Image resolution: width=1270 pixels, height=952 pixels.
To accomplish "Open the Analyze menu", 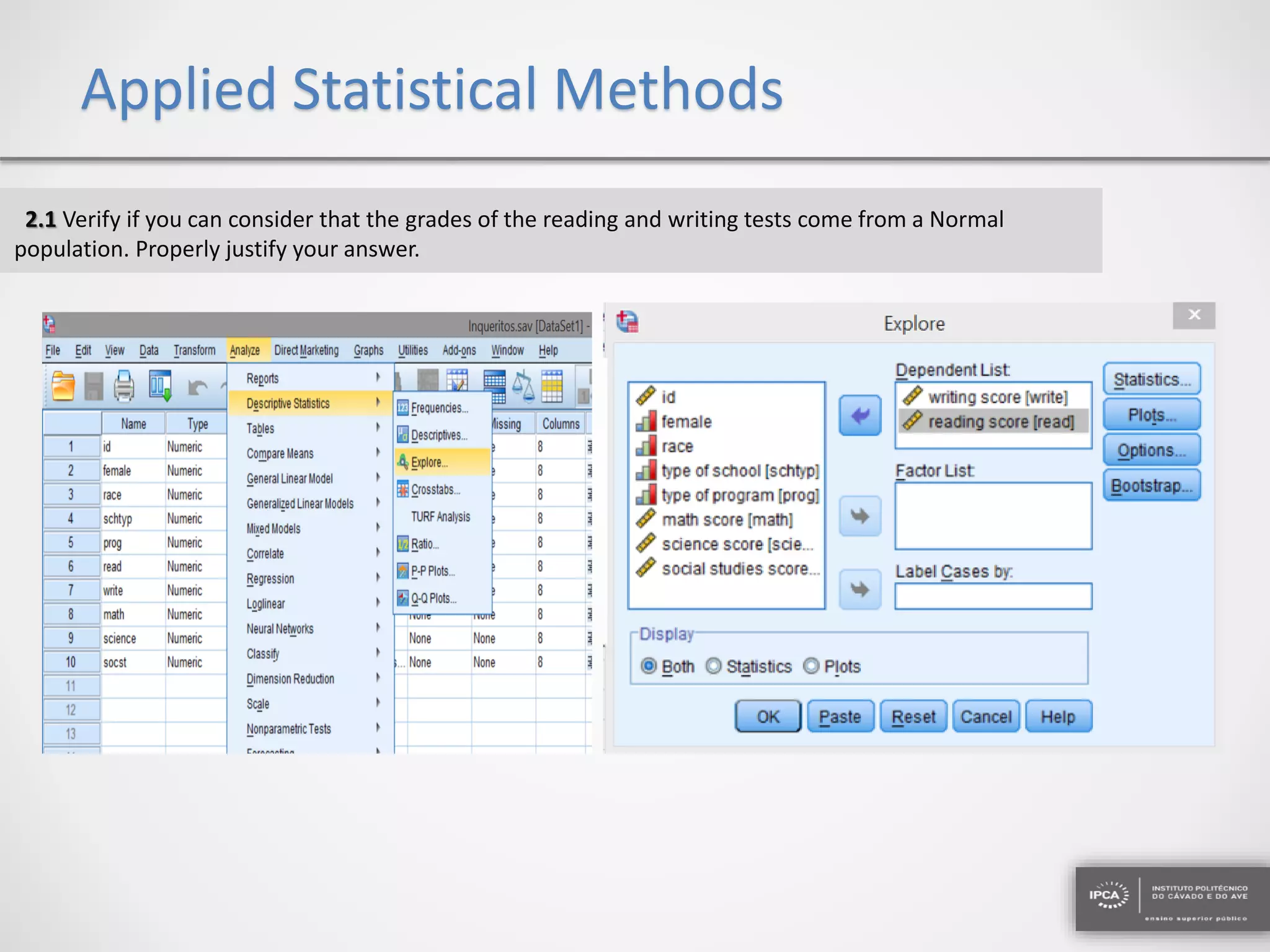I will (x=245, y=350).
